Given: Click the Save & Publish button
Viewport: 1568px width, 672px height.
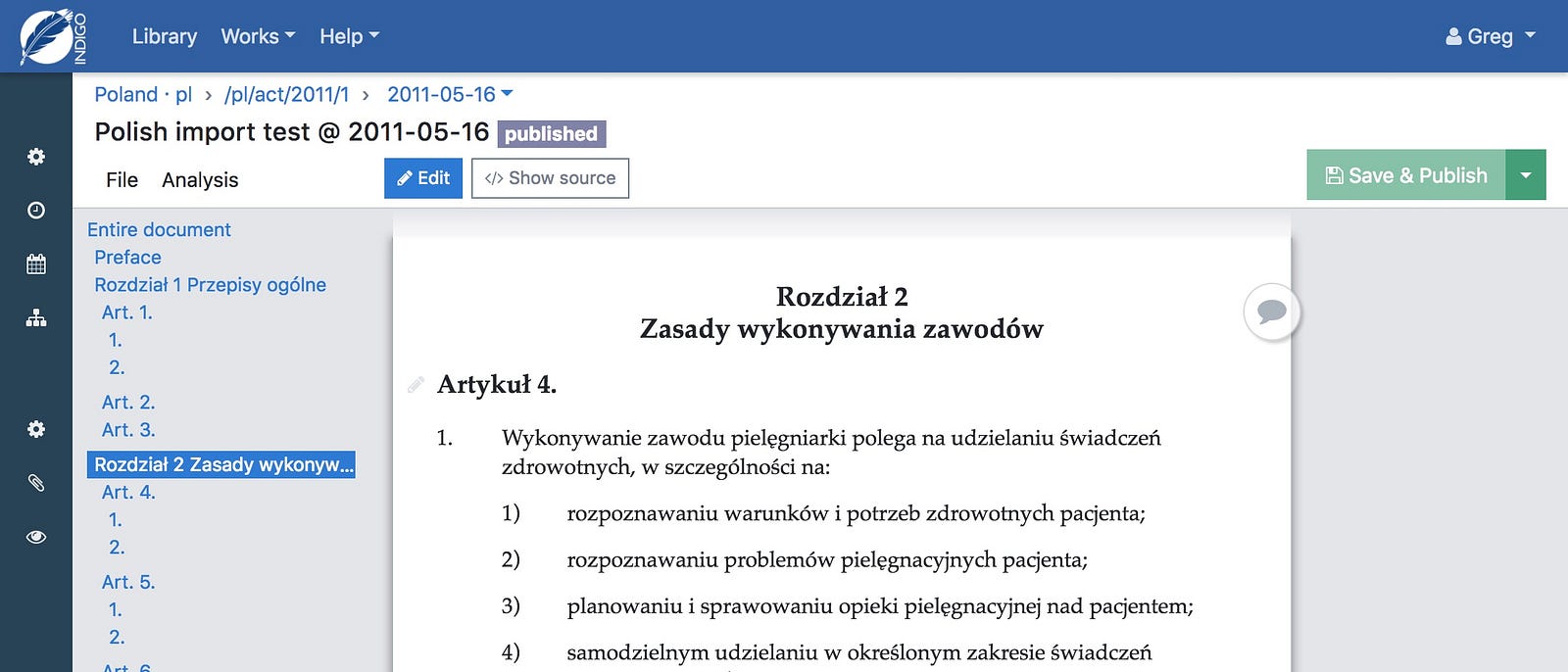Looking at the screenshot, I should (x=1405, y=174).
